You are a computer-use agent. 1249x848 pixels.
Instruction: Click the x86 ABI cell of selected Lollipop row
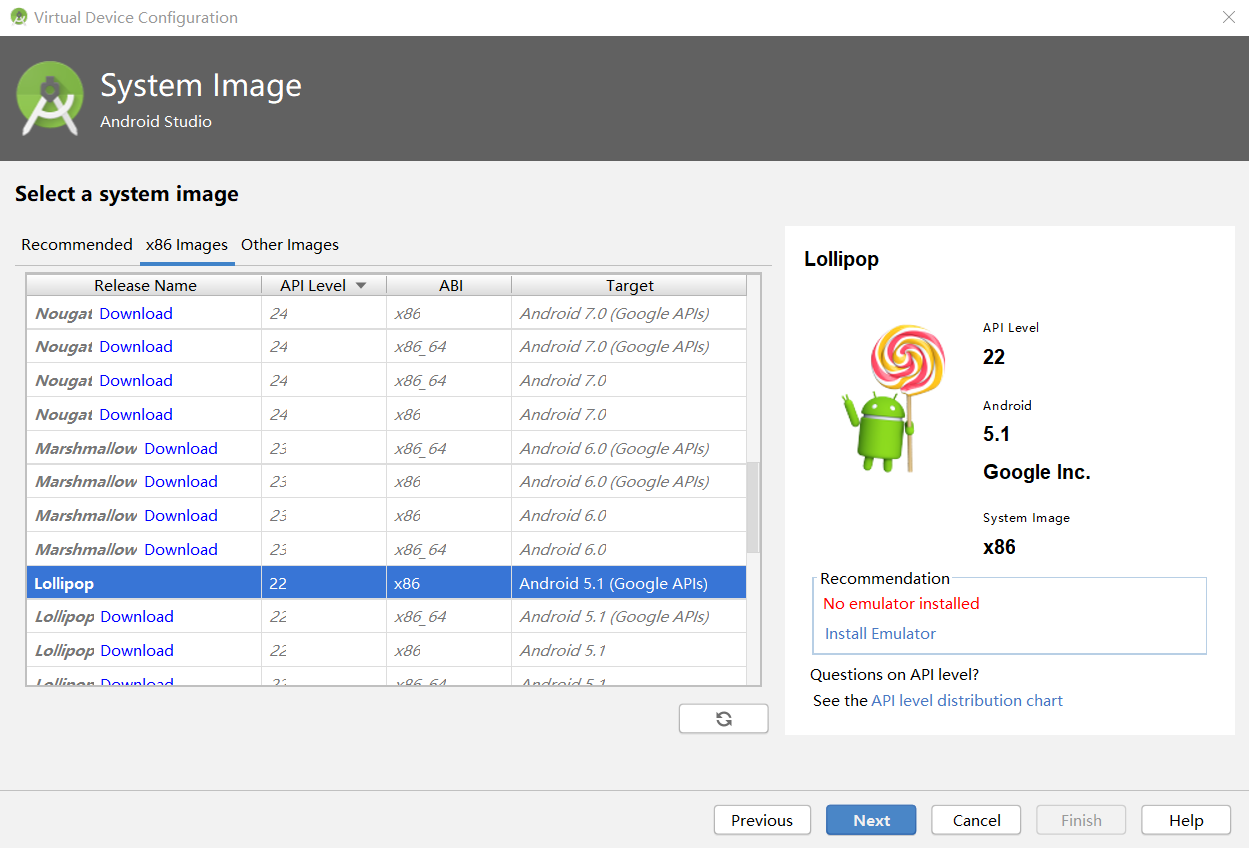[449, 583]
